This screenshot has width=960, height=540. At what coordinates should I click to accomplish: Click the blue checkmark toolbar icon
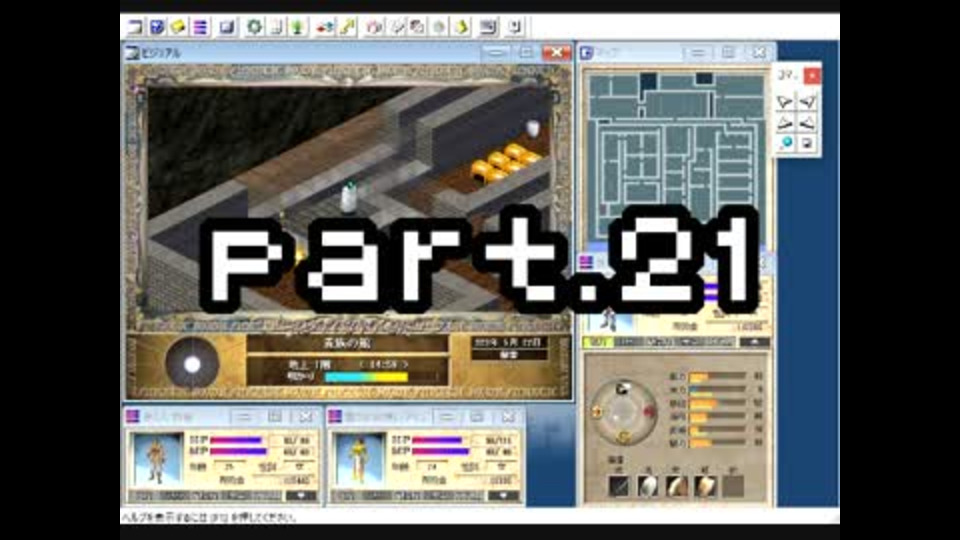[x=157, y=27]
